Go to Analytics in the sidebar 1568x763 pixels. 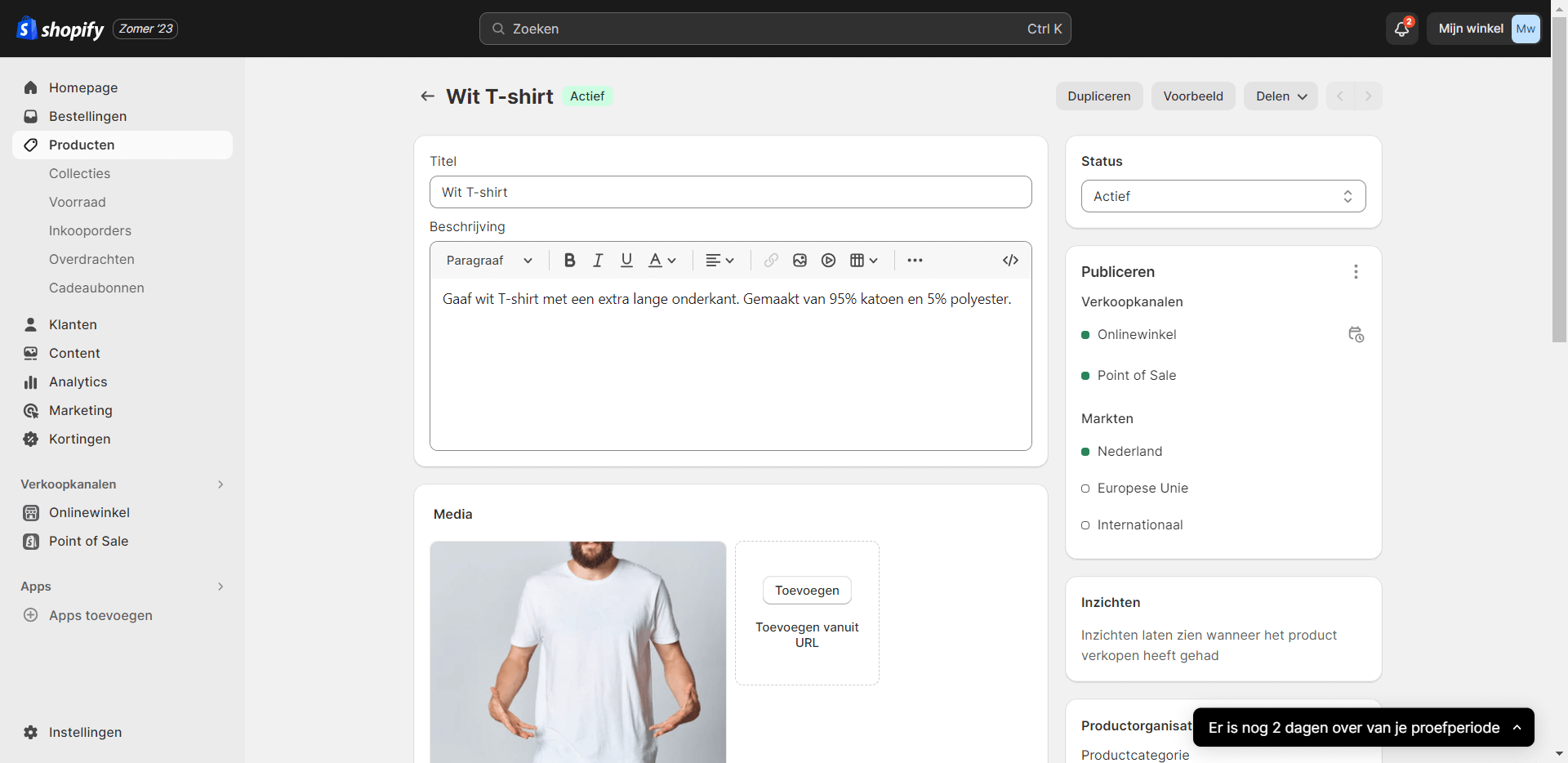[x=78, y=381]
